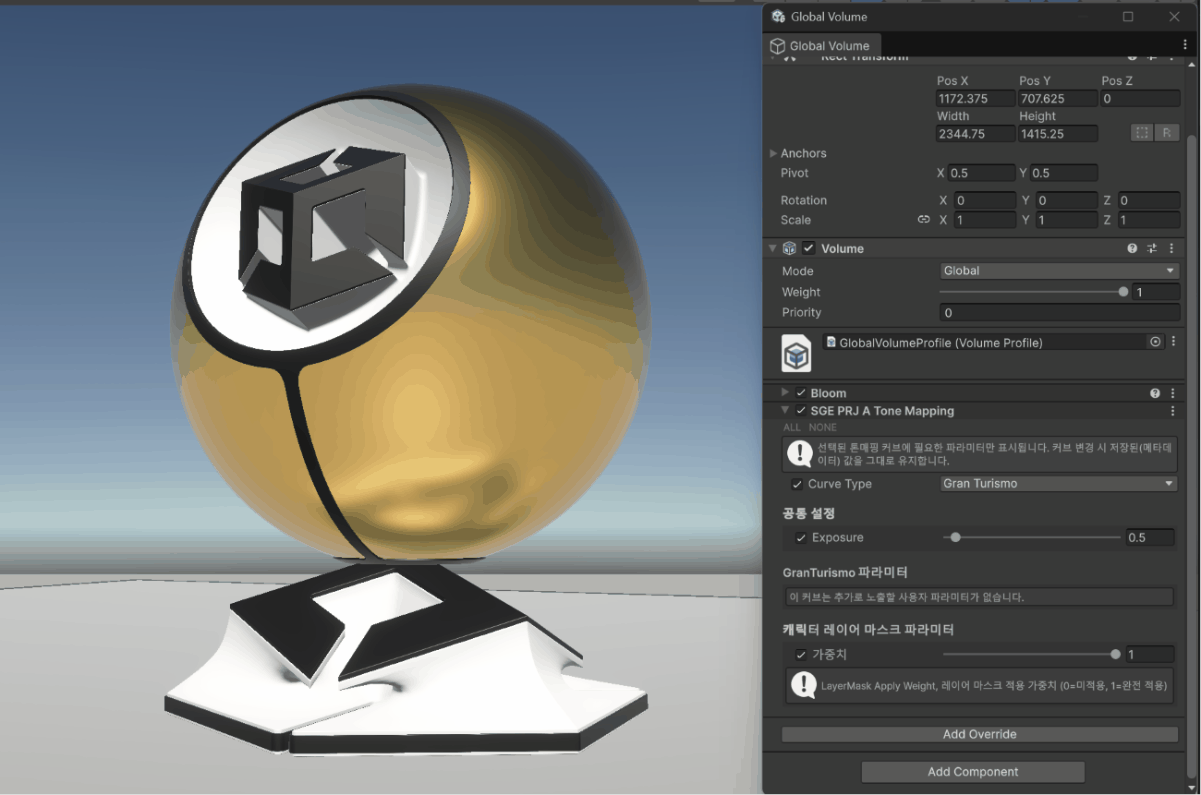
Task: Adjust the Exposure slider
Action: 1032,538
